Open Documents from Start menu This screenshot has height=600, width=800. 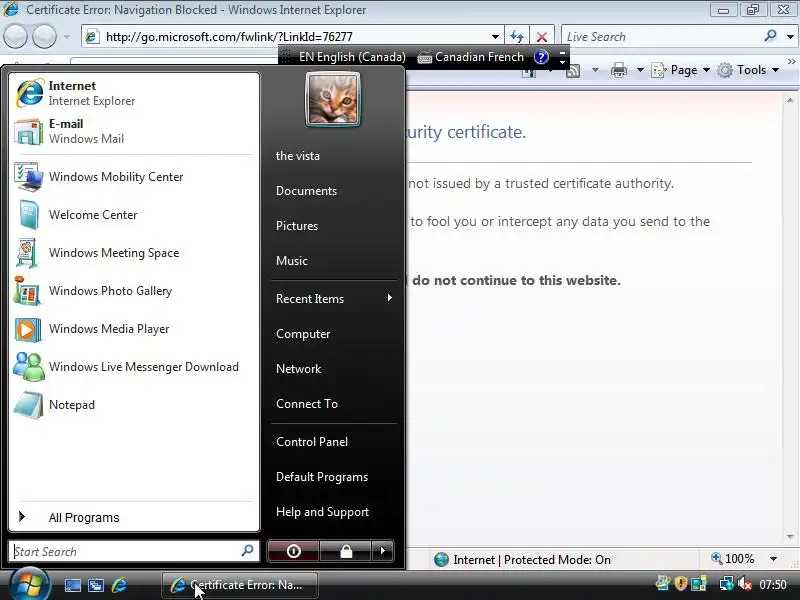click(306, 191)
